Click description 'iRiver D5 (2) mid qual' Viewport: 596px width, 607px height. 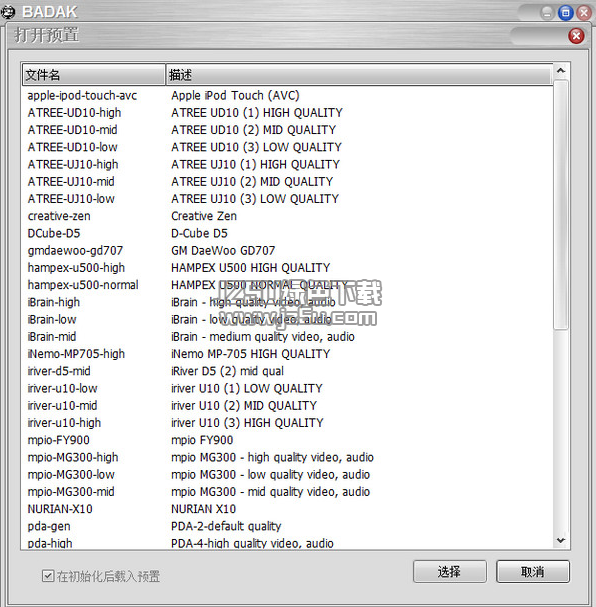[x=227, y=371]
